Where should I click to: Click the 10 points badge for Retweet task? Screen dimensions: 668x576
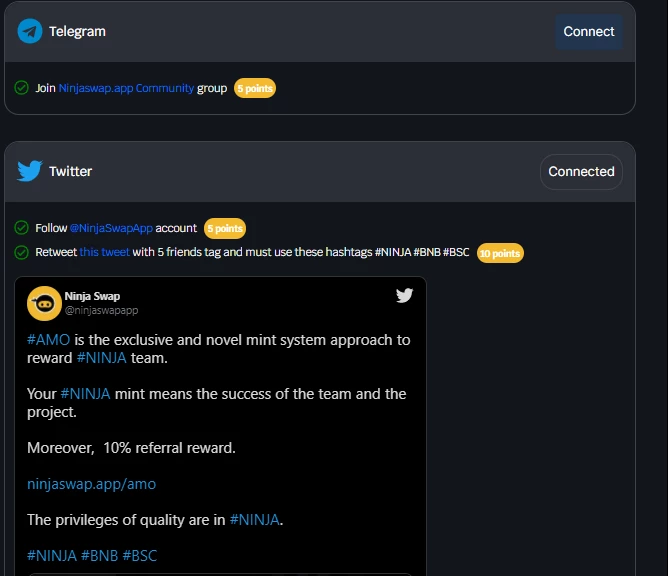(x=500, y=253)
